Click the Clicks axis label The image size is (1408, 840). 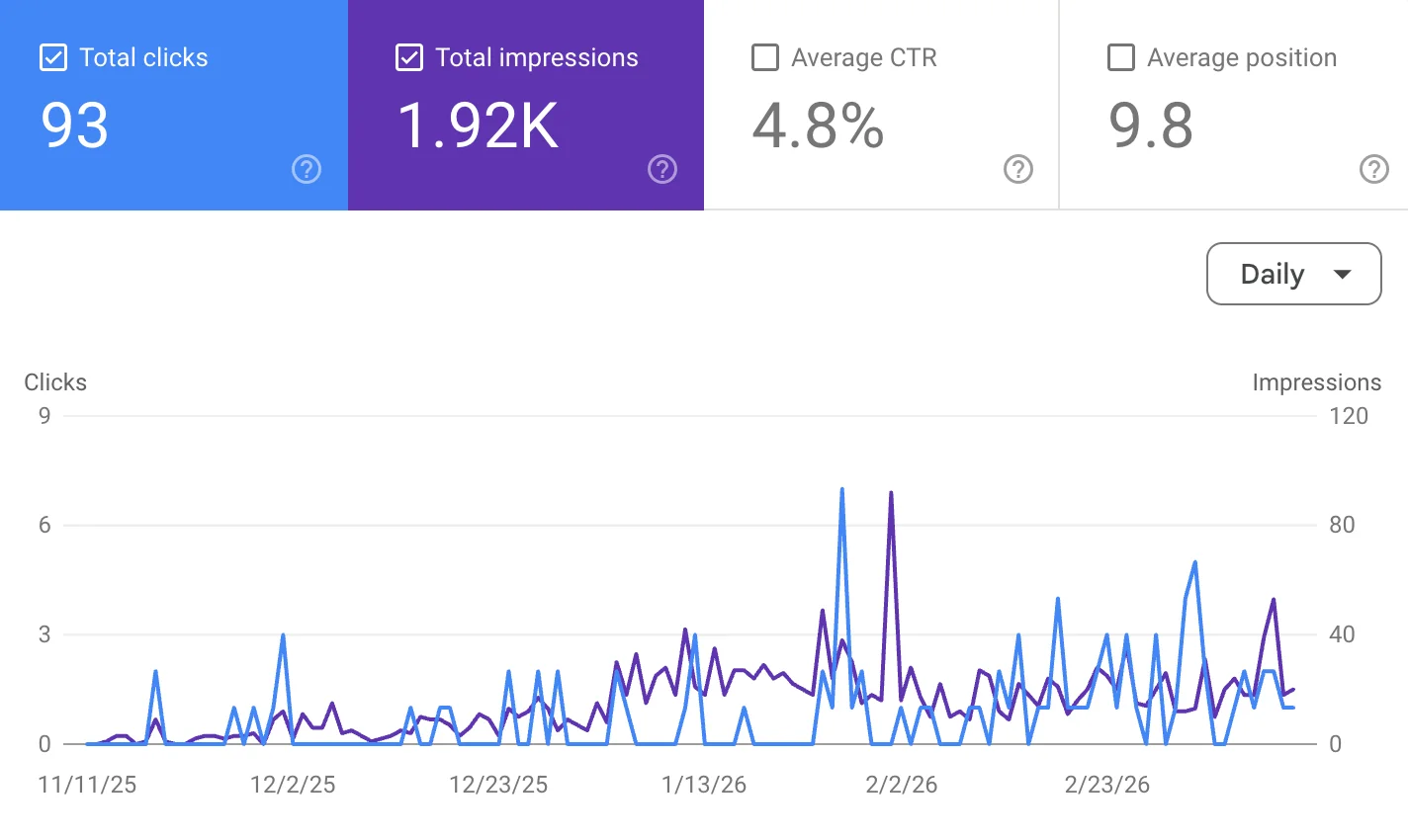(x=55, y=382)
